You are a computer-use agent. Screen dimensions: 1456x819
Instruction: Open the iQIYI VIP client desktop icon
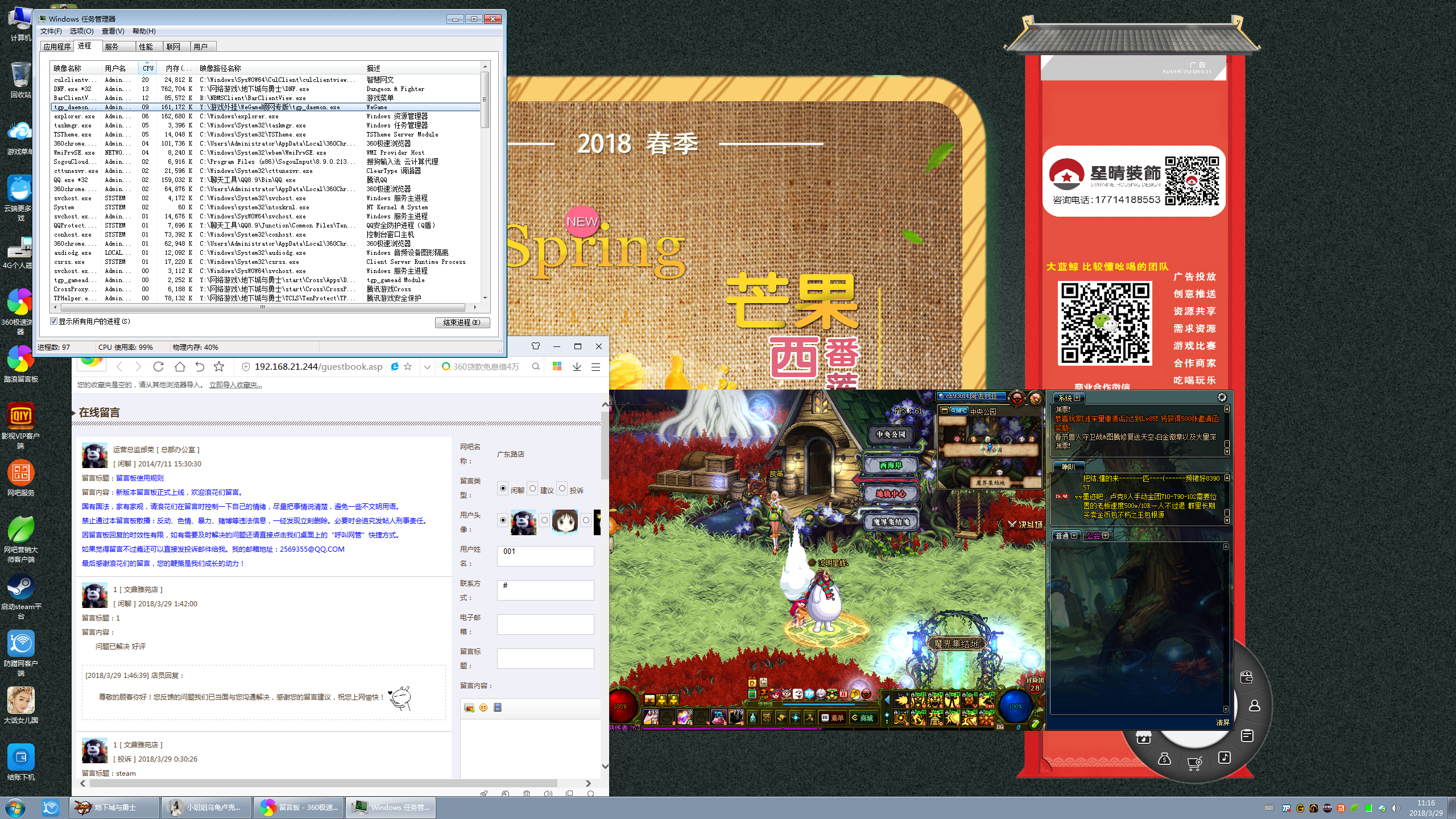pos(20,425)
